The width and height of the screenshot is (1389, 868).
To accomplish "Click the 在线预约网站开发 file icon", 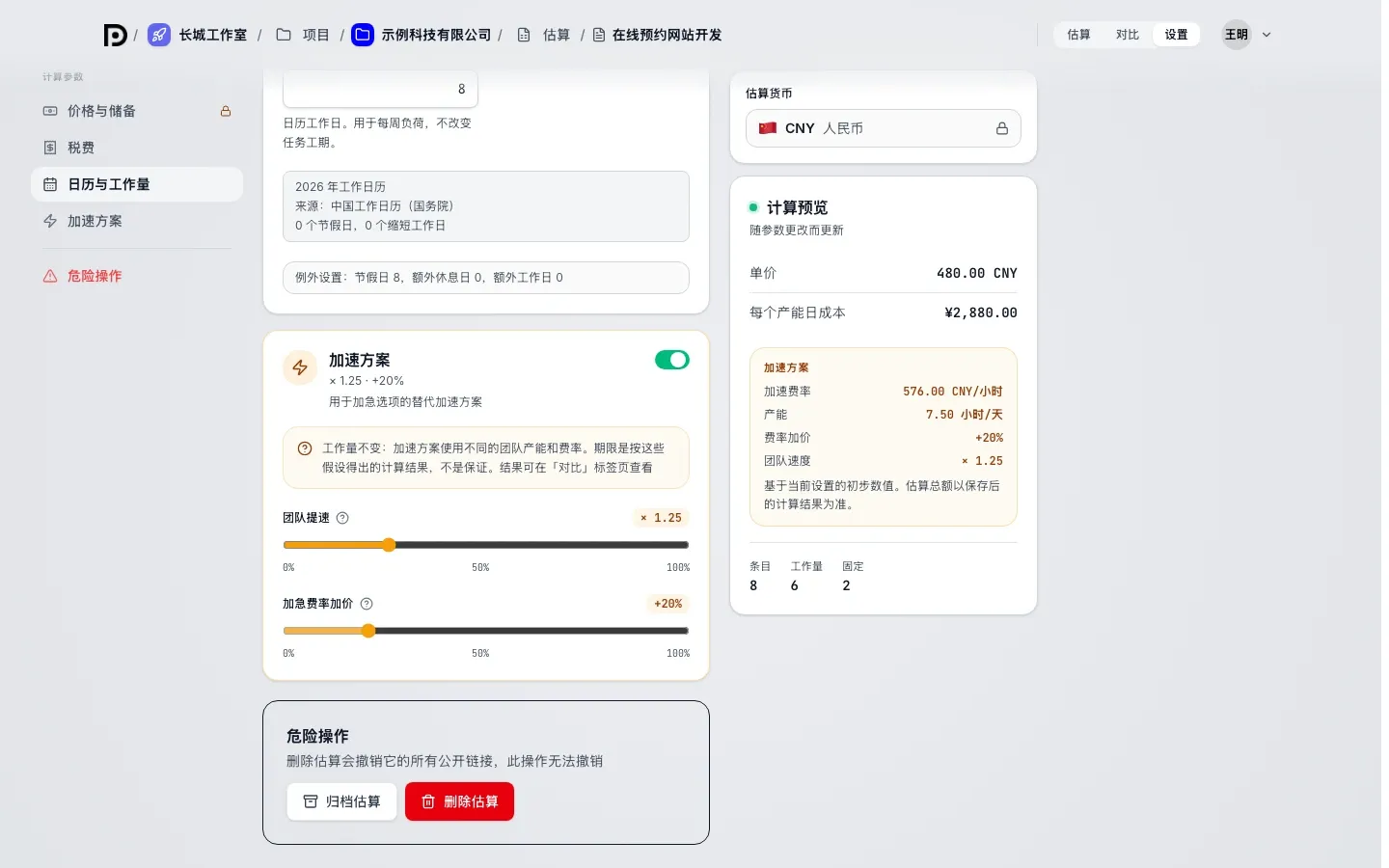I will [x=599, y=35].
